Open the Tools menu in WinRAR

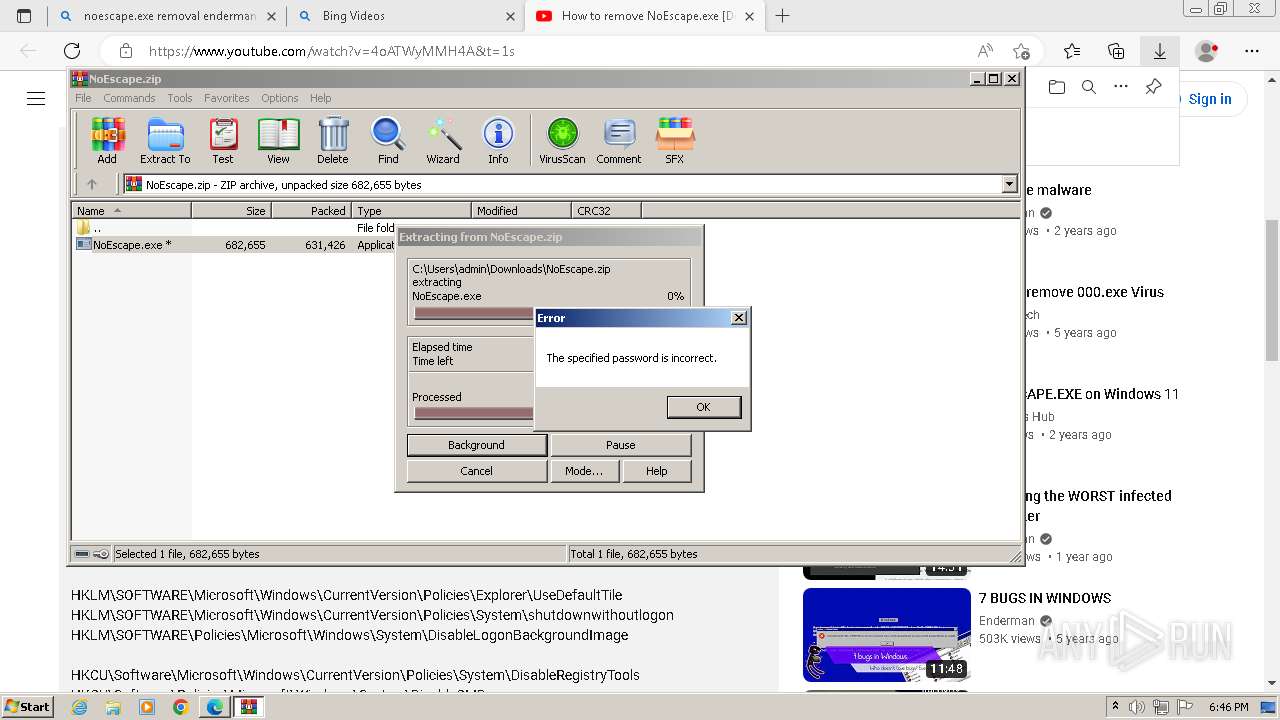180,98
